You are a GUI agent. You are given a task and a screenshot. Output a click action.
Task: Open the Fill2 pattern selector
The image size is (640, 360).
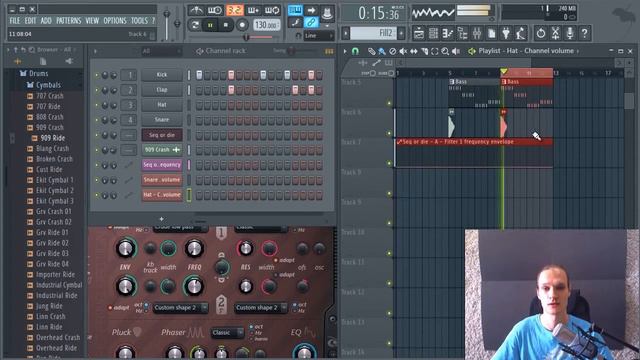[372, 33]
